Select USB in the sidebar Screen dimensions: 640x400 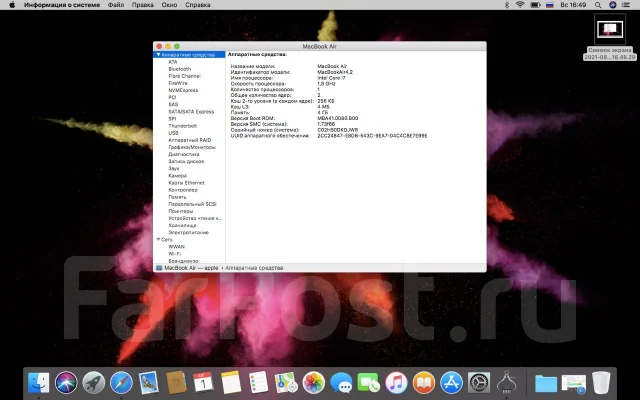[x=173, y=133]
